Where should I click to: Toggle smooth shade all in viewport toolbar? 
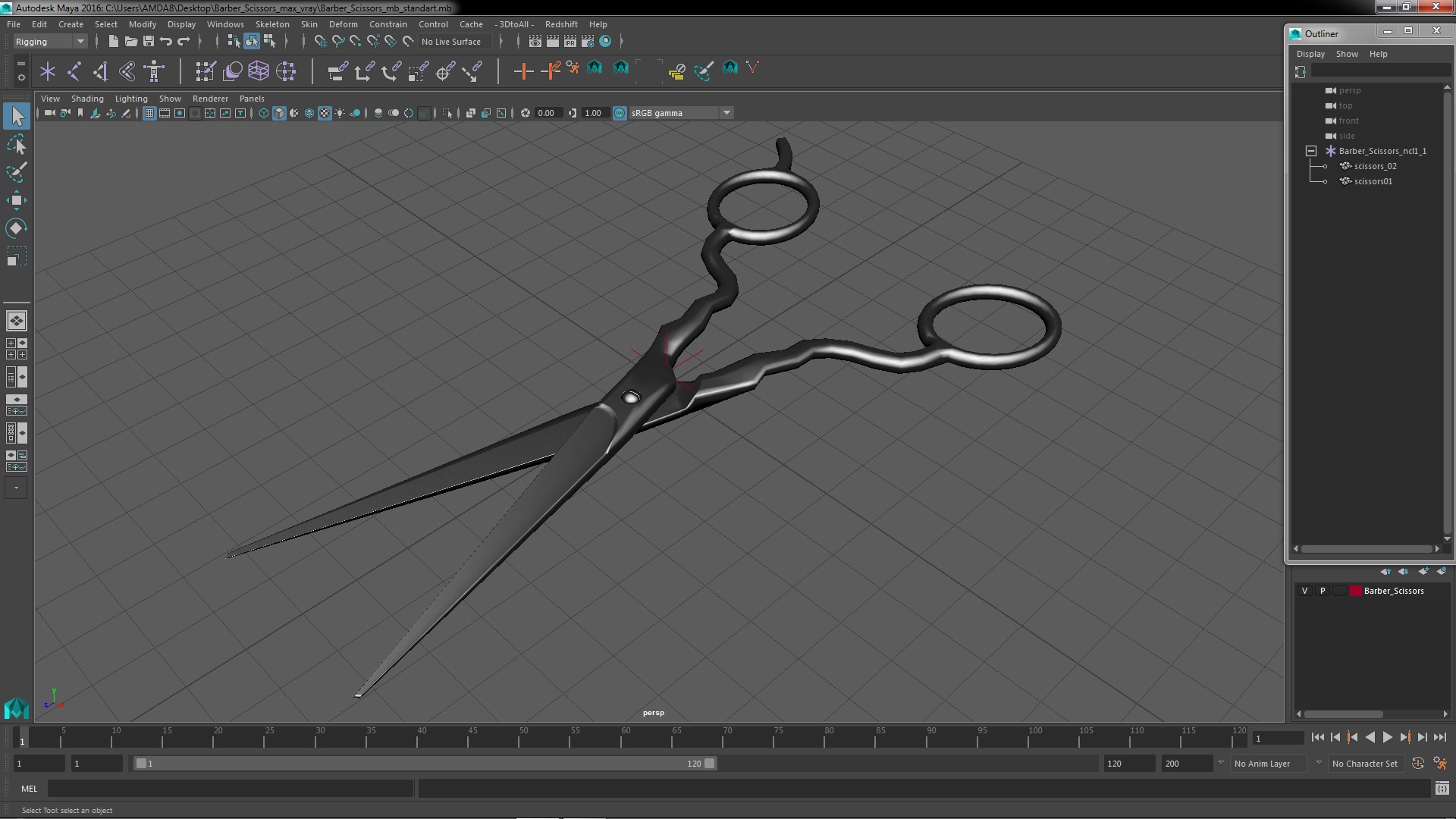[x=279, y=113]
